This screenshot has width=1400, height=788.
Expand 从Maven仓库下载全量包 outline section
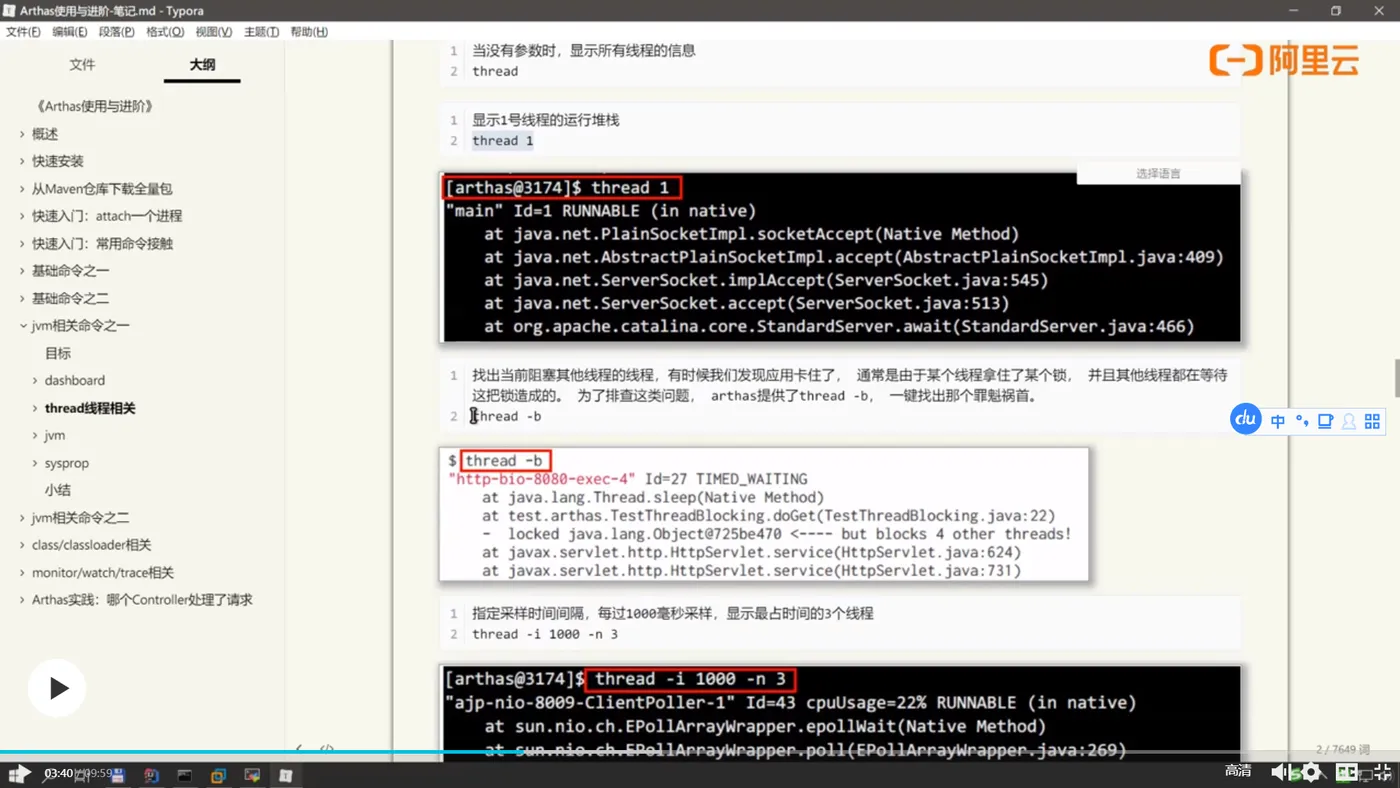click(x=22, y=189)
